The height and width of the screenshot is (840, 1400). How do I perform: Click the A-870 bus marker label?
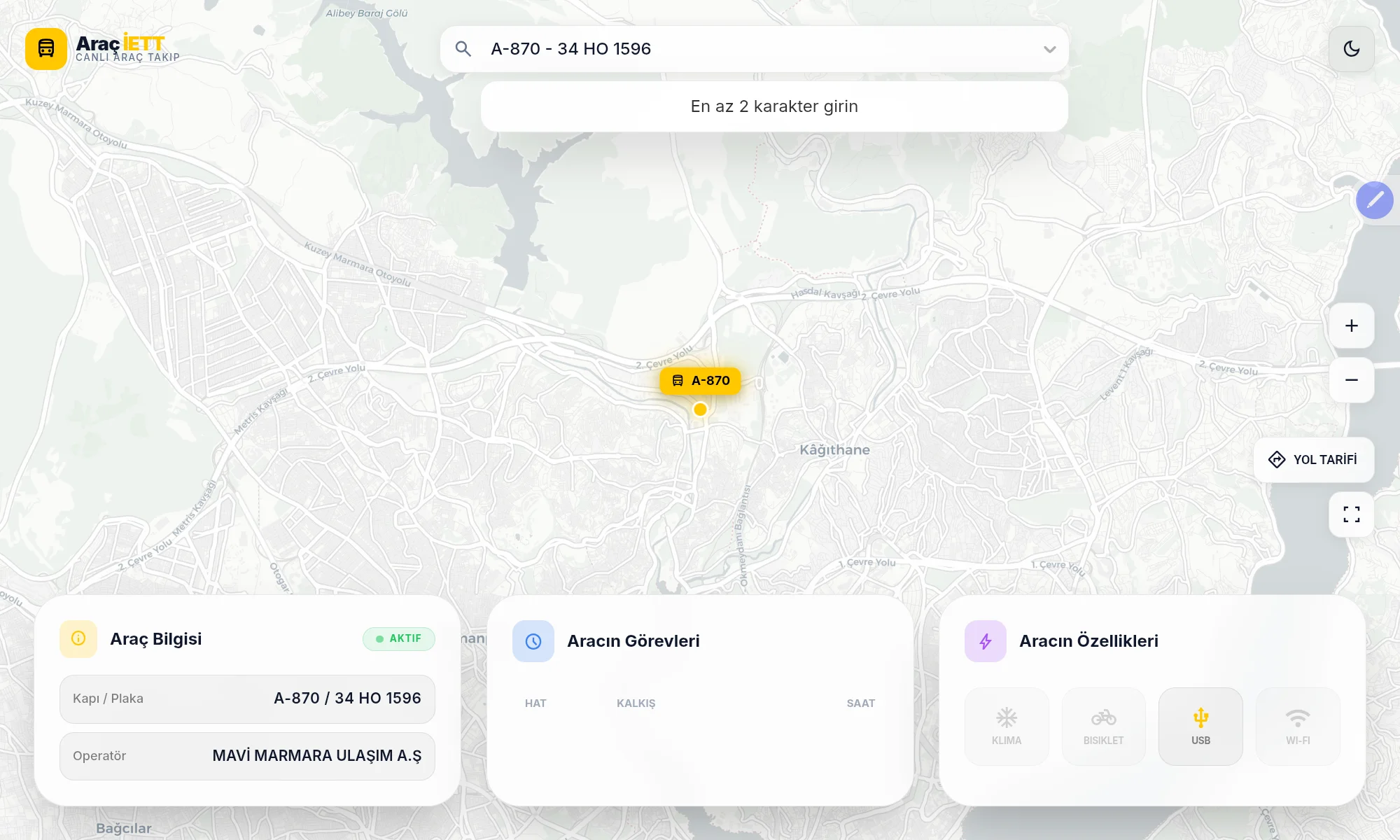point(700,381)
